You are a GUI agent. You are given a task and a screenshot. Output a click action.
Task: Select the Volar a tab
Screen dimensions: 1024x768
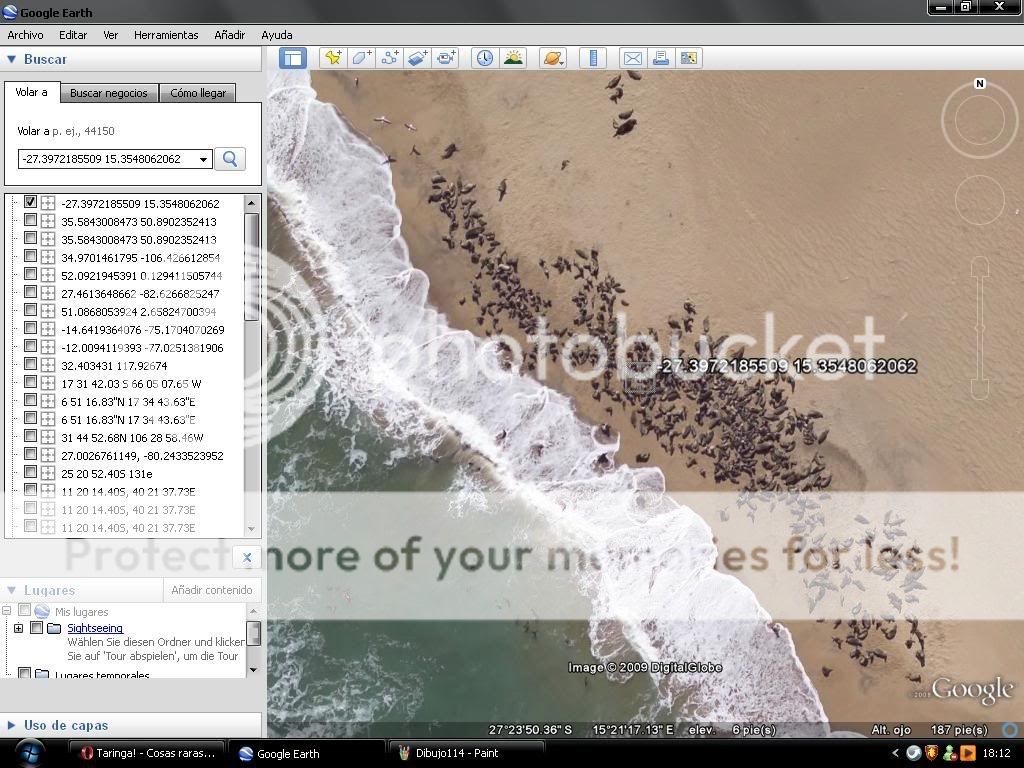(31, 92)
